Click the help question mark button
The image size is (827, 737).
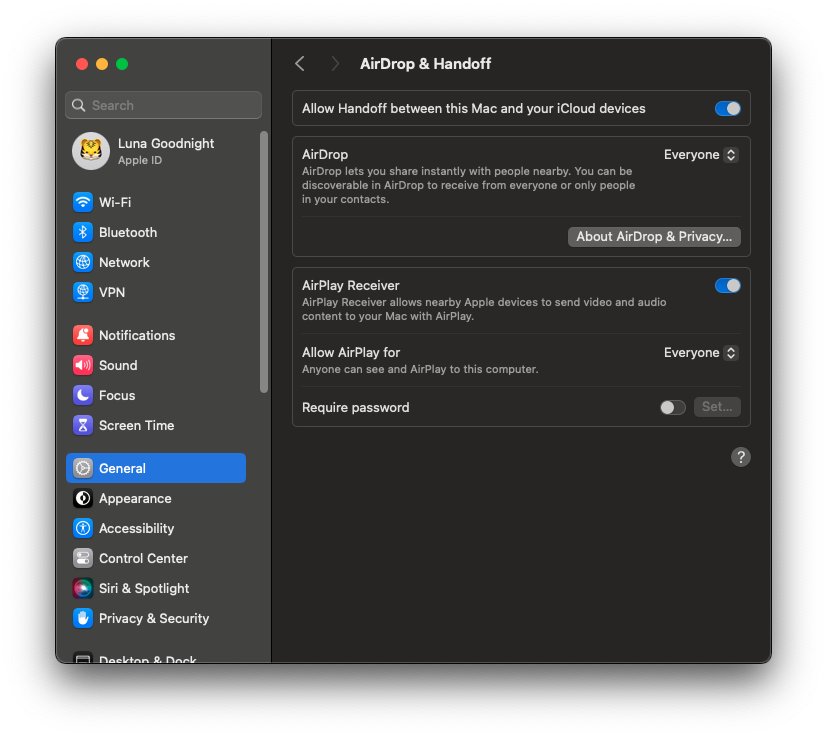click(740, 457)
